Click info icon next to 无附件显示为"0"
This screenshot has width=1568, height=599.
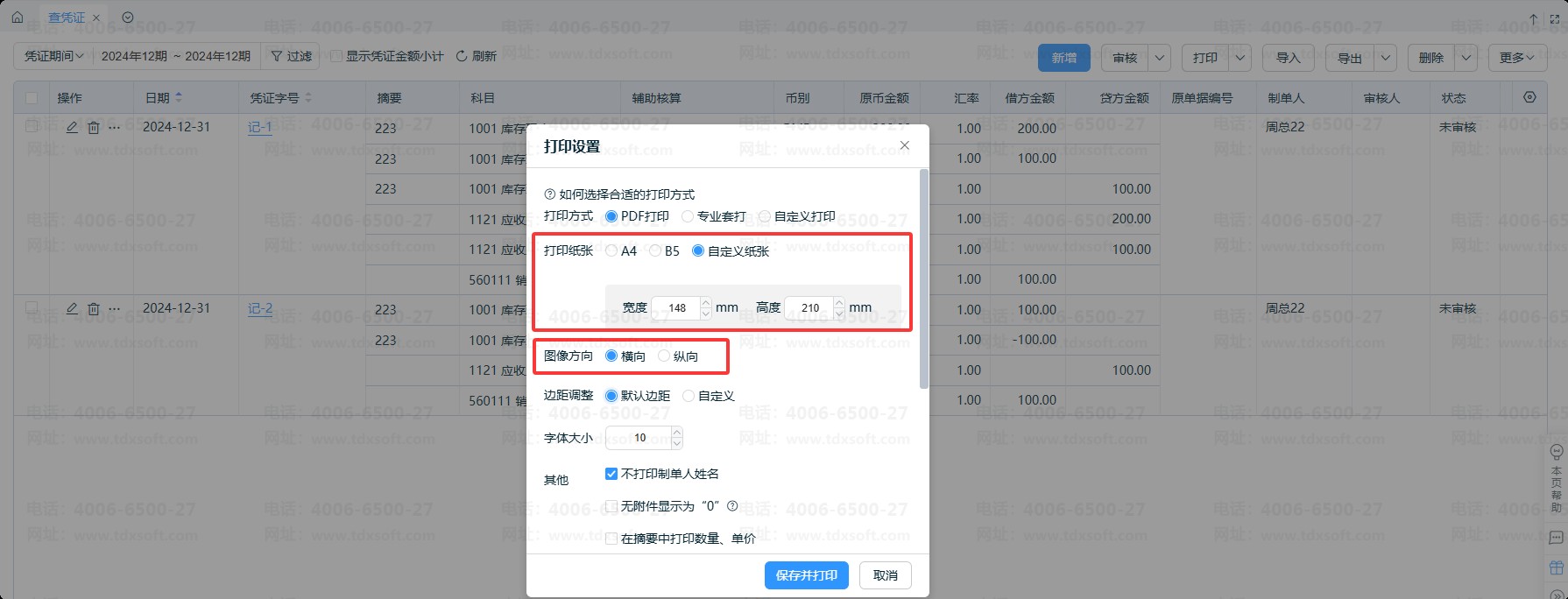click(x=732, y=506)
